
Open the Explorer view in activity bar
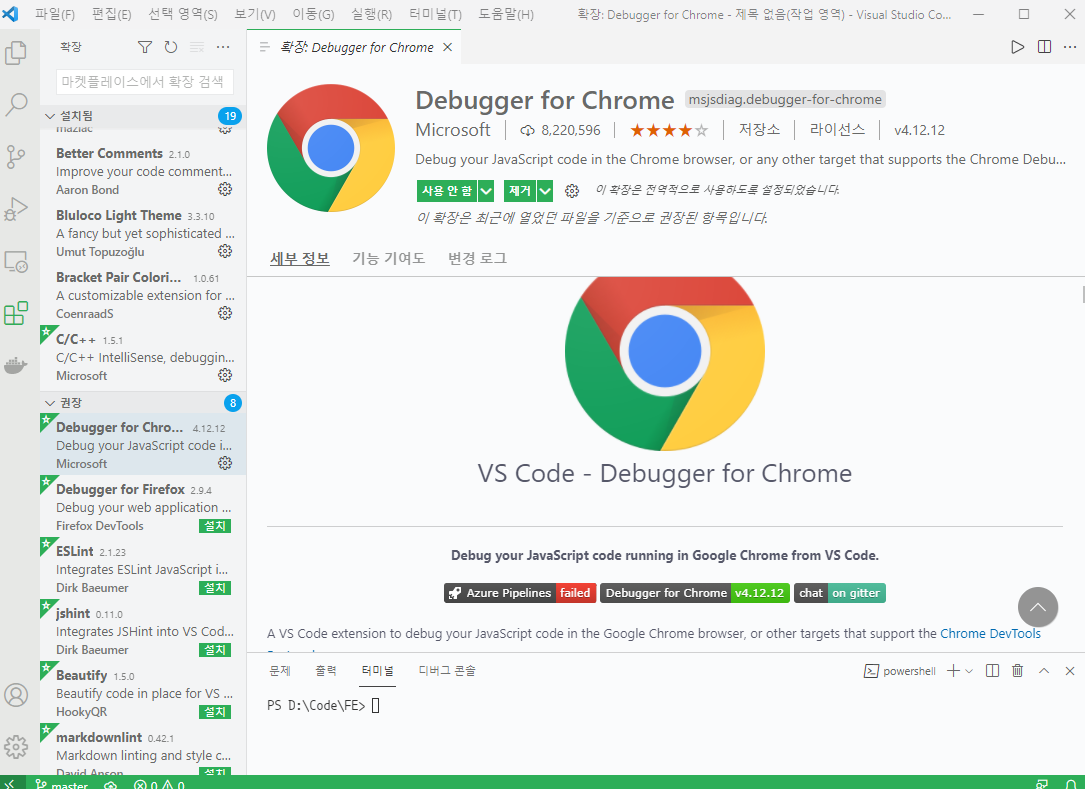(x=16, y=53)
